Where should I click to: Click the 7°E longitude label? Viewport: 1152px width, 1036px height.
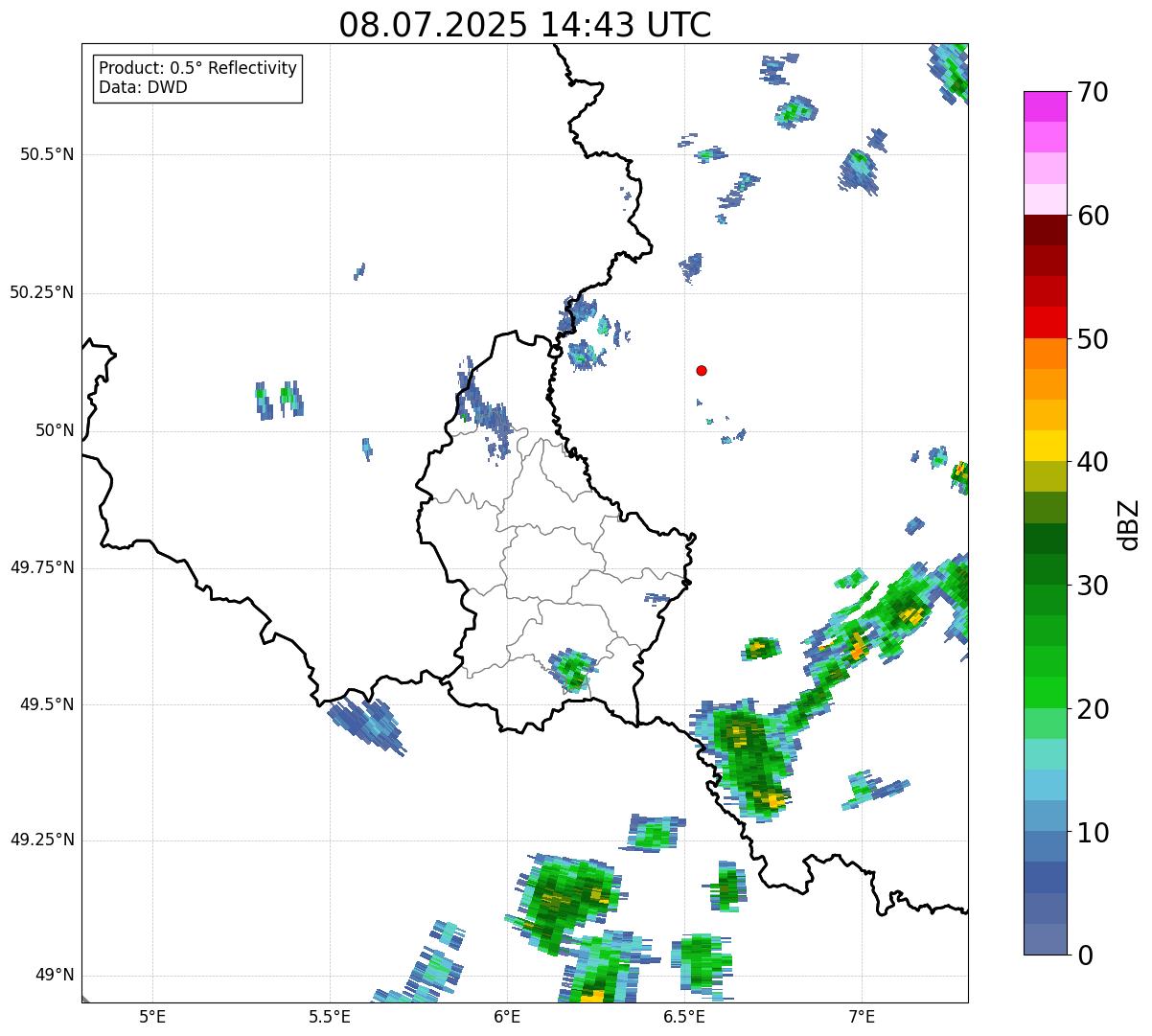862,1016
